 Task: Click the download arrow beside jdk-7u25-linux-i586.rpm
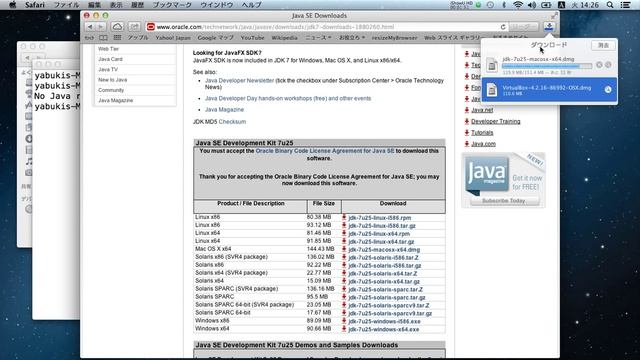[x=344, y=218]
